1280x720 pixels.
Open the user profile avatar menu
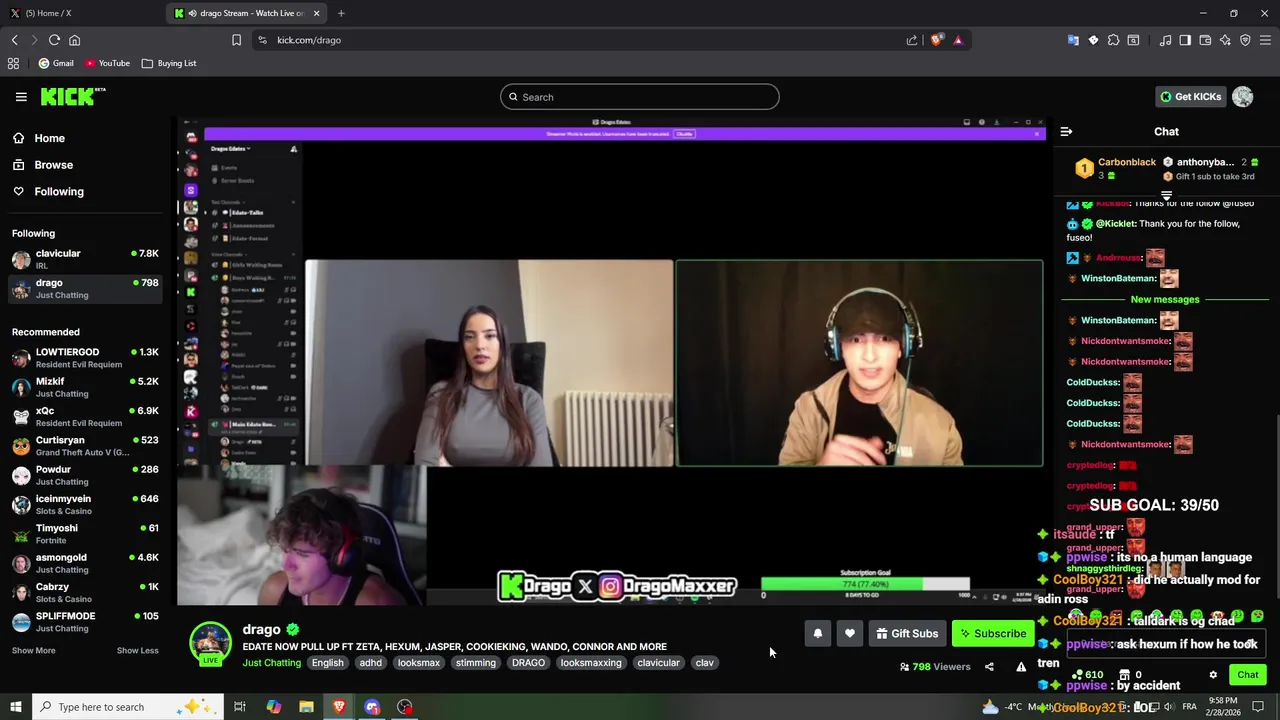point(1243,97)
